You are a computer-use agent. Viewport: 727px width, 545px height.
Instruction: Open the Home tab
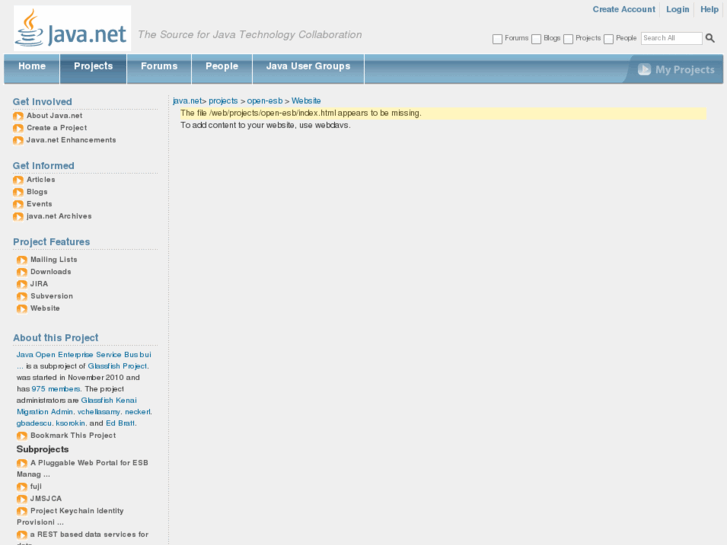pos(32,69)
